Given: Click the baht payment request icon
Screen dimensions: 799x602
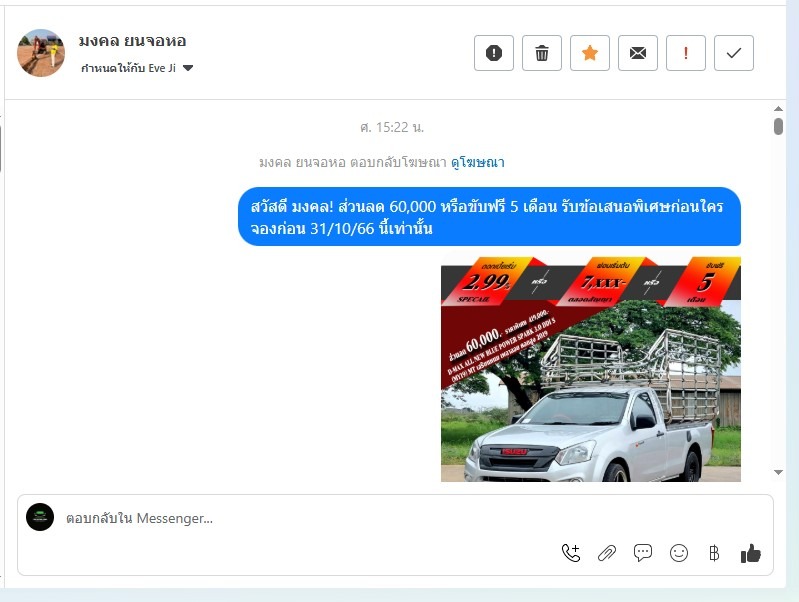Looking at the screenshot, I should point(714,553).
